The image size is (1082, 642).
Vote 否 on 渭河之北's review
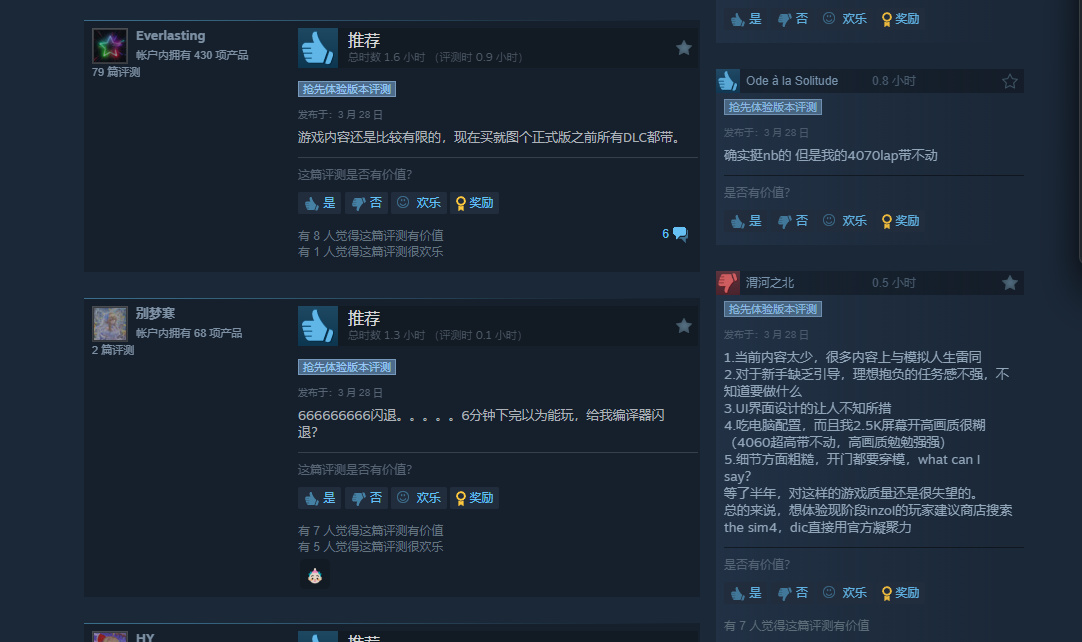tap(793, 593)
